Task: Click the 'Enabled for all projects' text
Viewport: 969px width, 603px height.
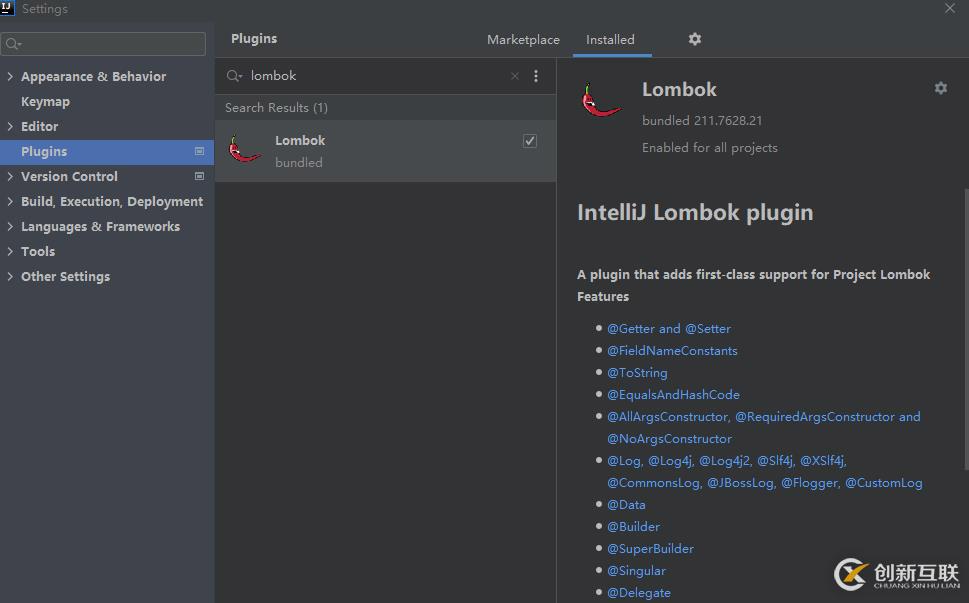Action: coord(709,148)
